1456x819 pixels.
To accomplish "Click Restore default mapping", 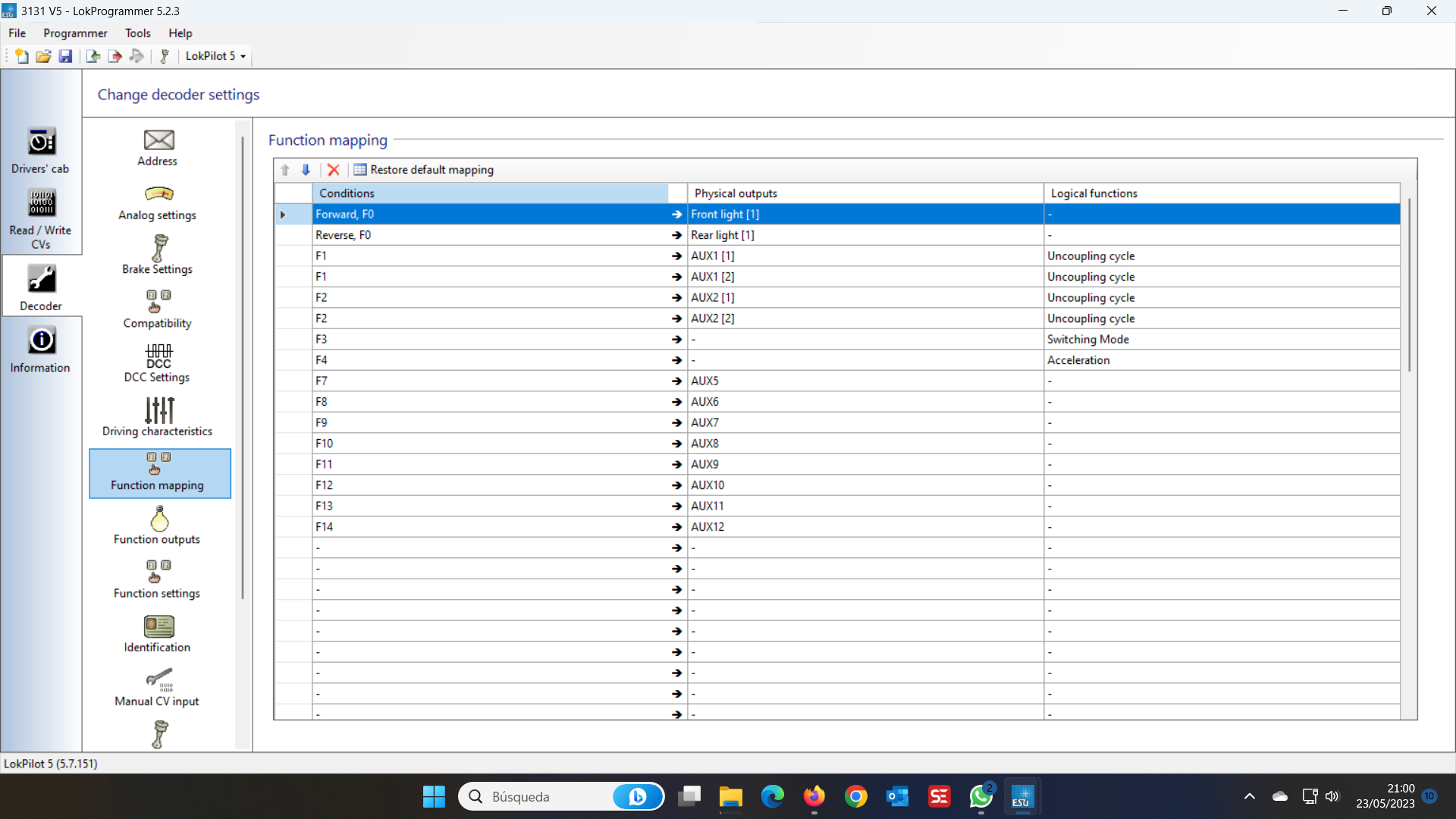I will [x=424, y=170].
